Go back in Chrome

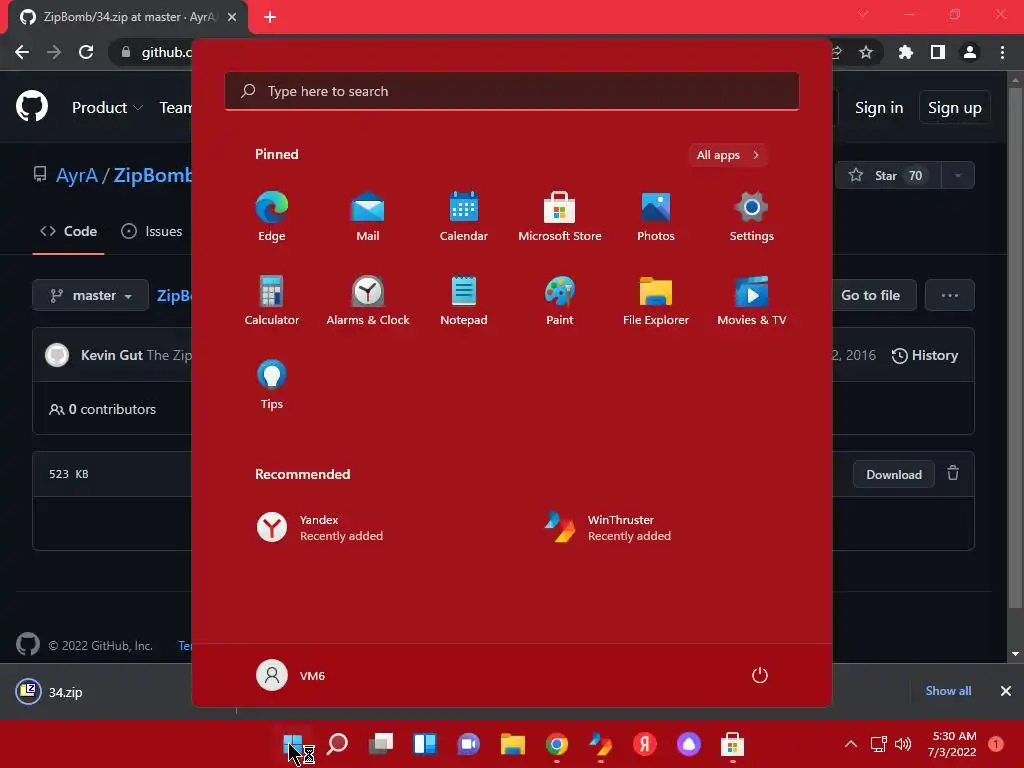22,52
